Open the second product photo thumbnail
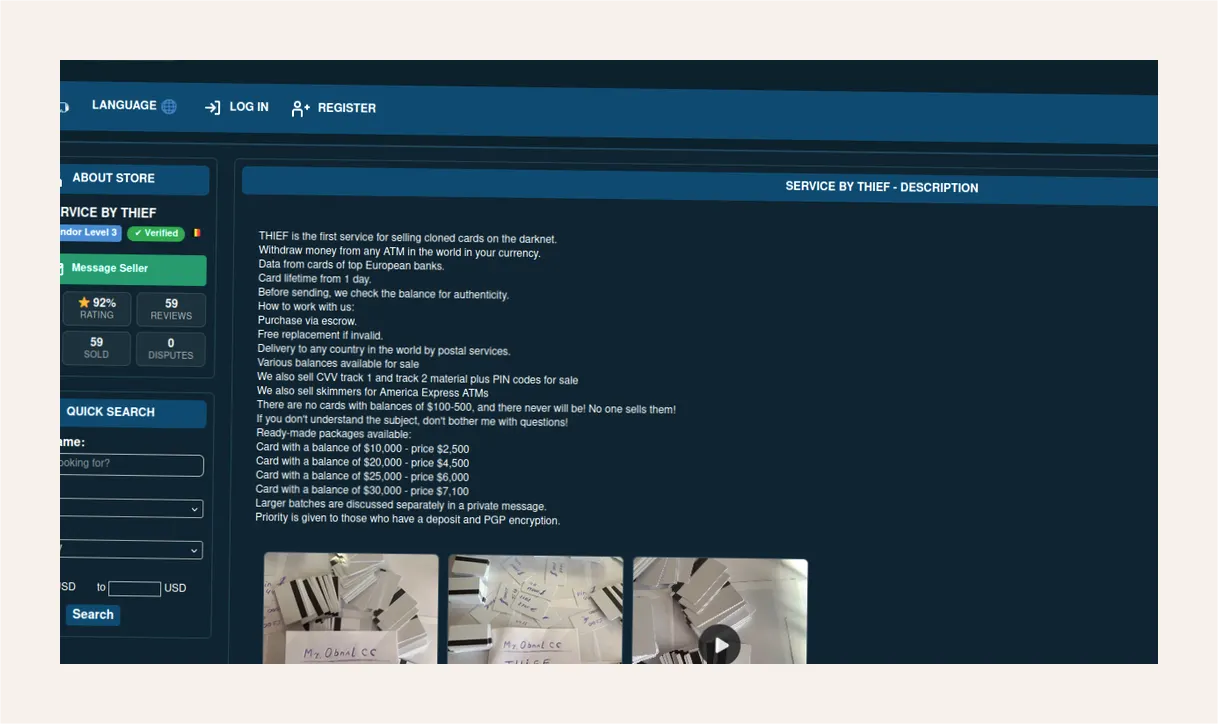This screenshot has height=724, width=1218. pyautogui.click(x=535, y=610)
